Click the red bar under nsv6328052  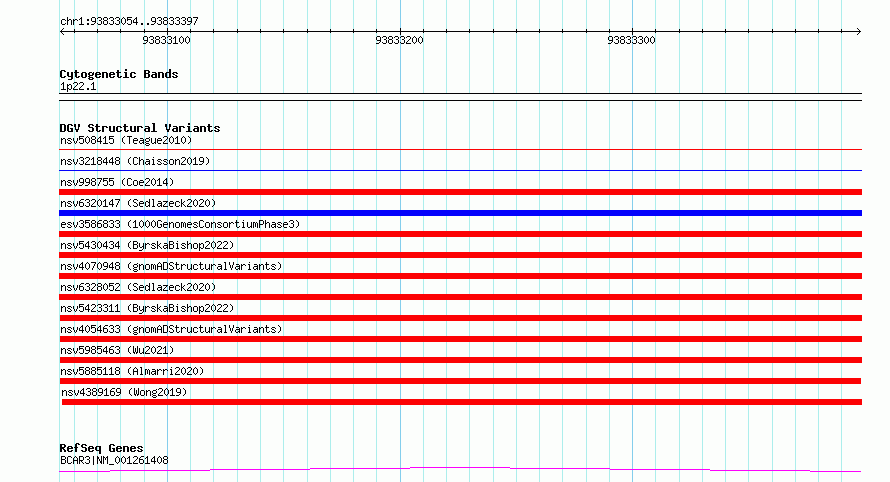[460, 297]
